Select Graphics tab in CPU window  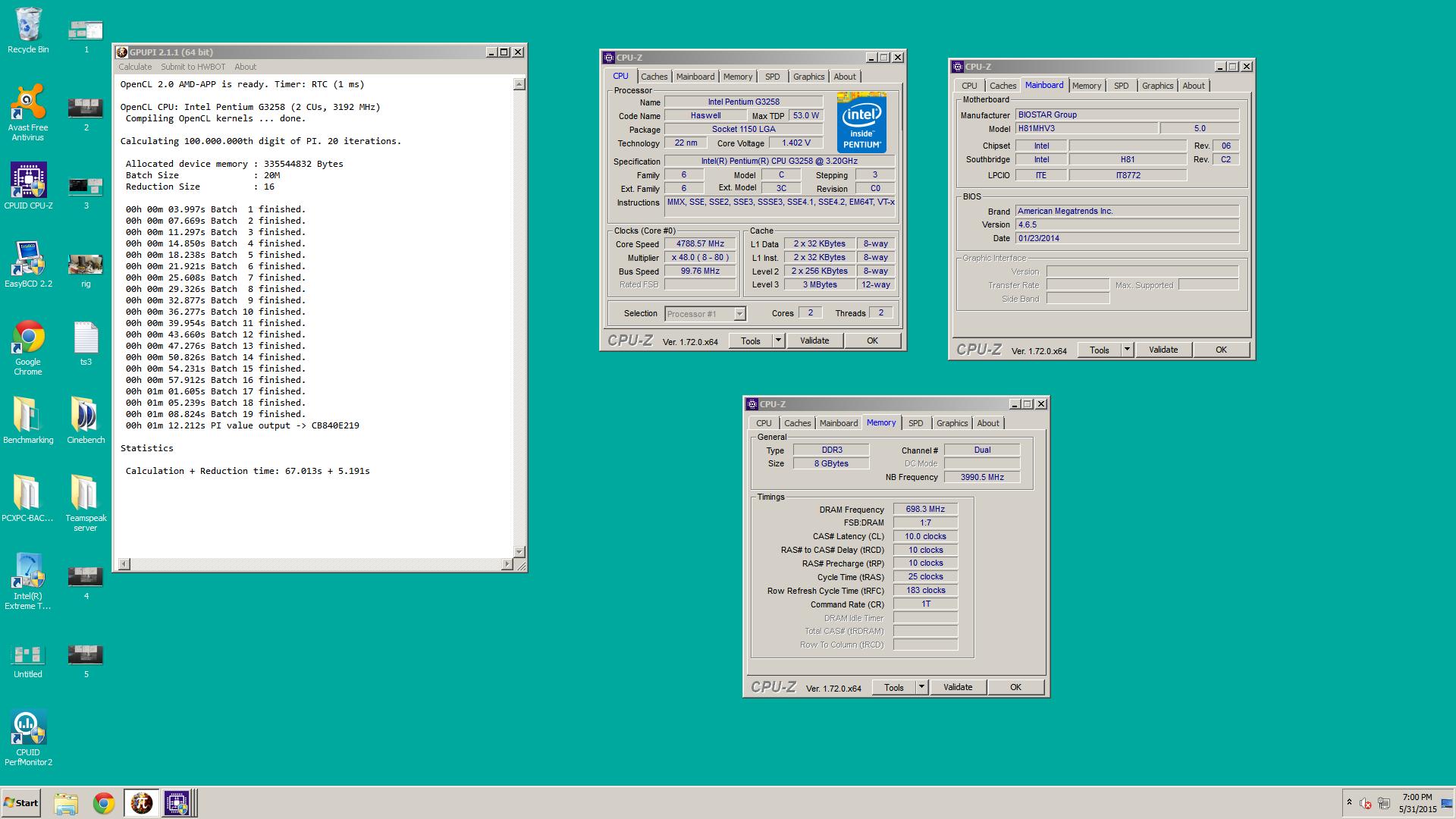click(x=808, y=77)
